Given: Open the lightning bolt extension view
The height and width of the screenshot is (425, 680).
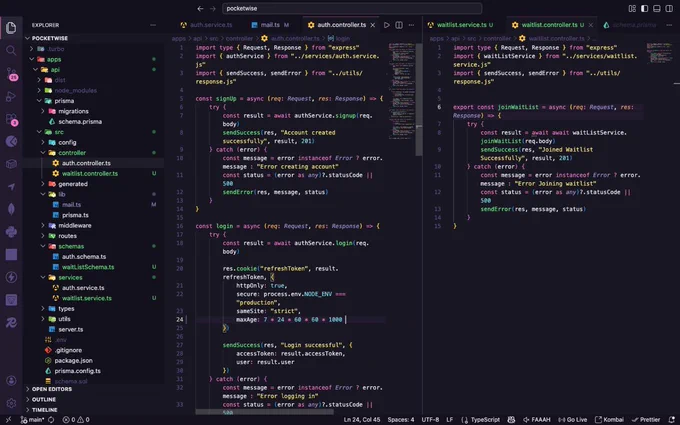Looking at the screenshot, I should click(11, 277).
